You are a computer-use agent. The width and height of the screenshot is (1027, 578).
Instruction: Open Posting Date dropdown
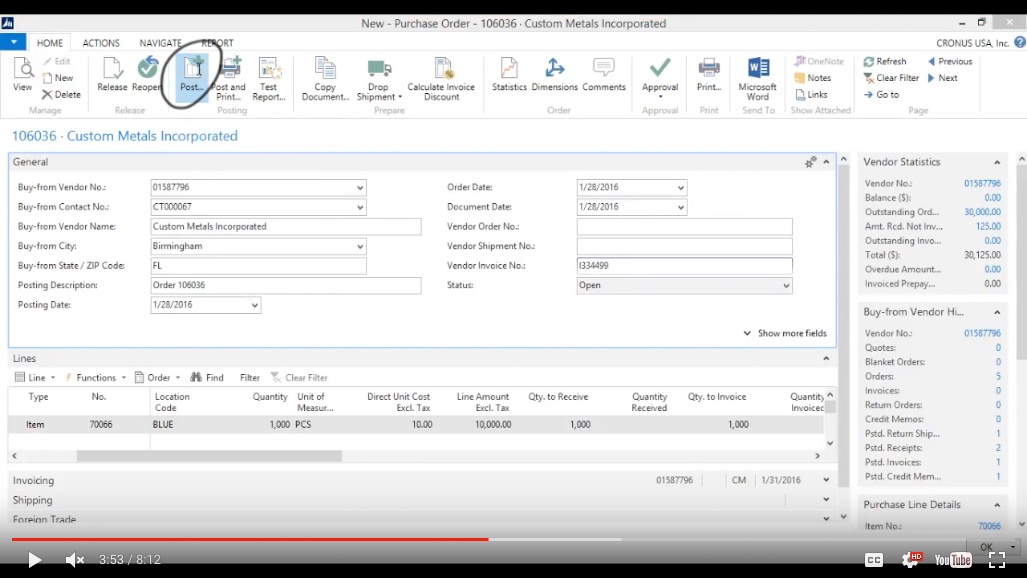coord(254,305)
